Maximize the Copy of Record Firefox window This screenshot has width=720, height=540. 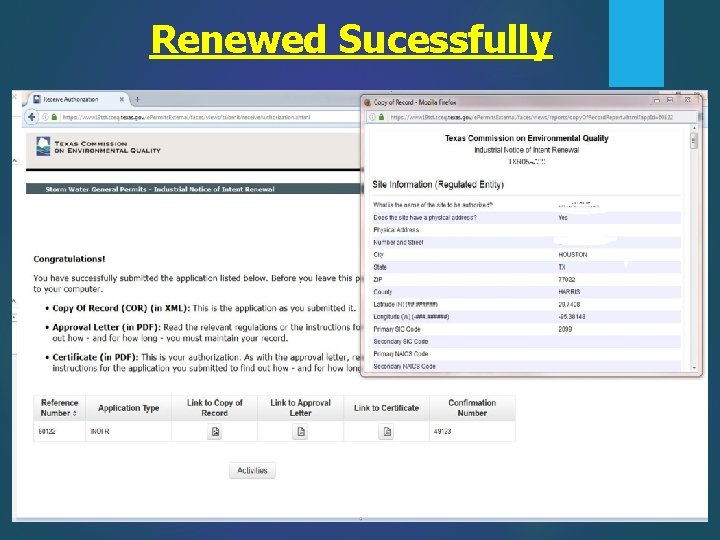pyautogui.click(x=669, y=100)
